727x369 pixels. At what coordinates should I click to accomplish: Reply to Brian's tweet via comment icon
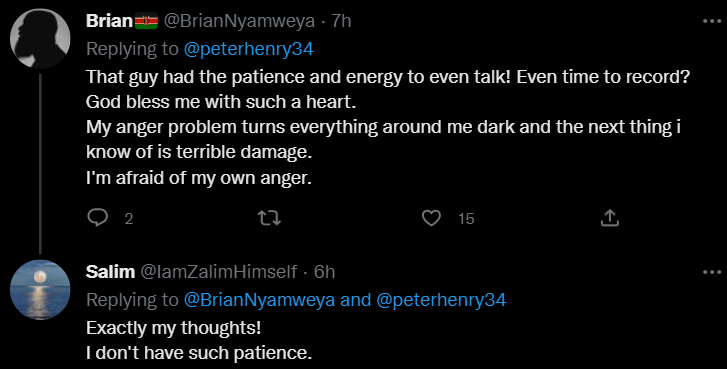(x=97, y=218)
